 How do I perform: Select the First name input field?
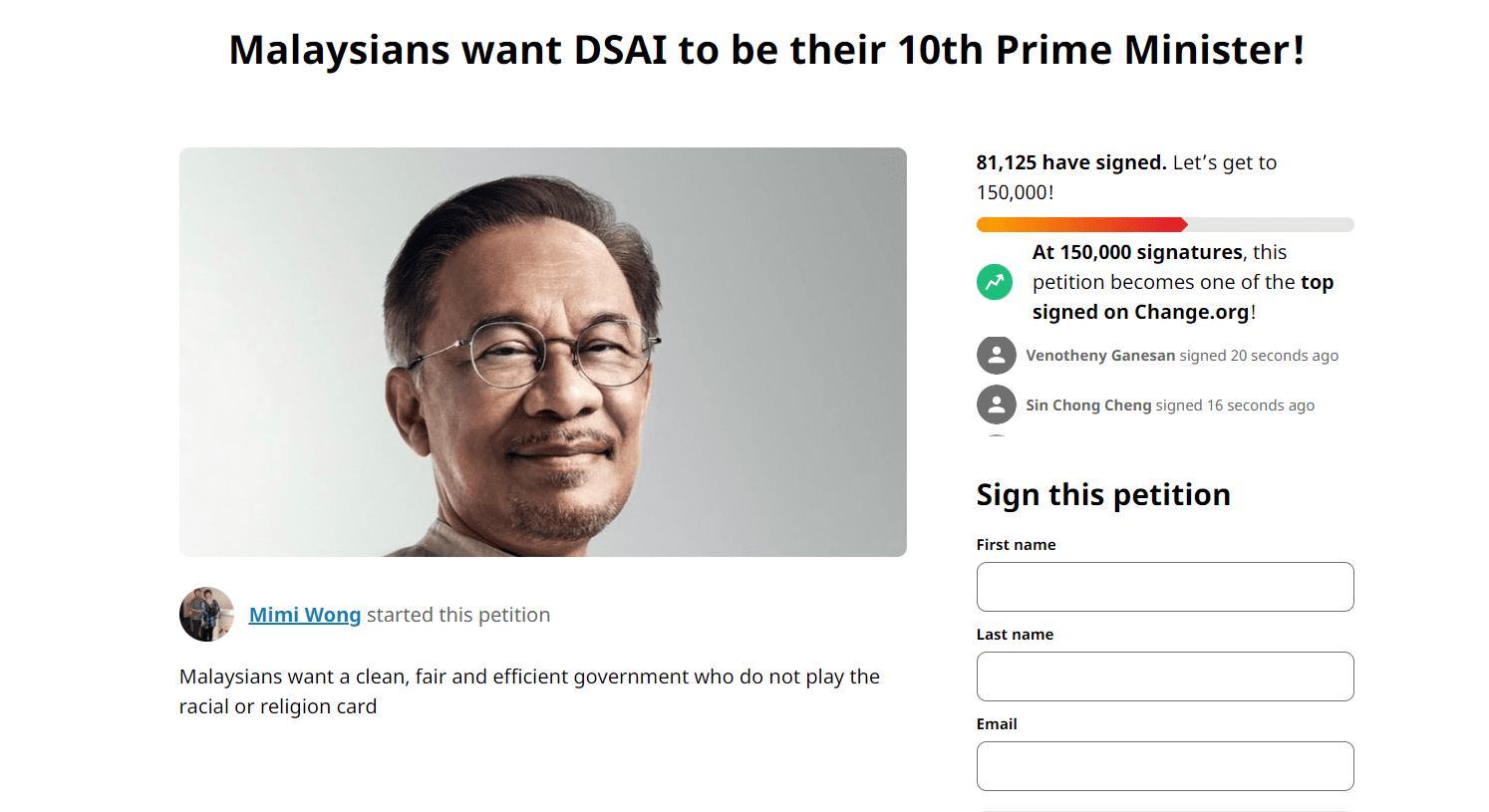click(1164, 587)
